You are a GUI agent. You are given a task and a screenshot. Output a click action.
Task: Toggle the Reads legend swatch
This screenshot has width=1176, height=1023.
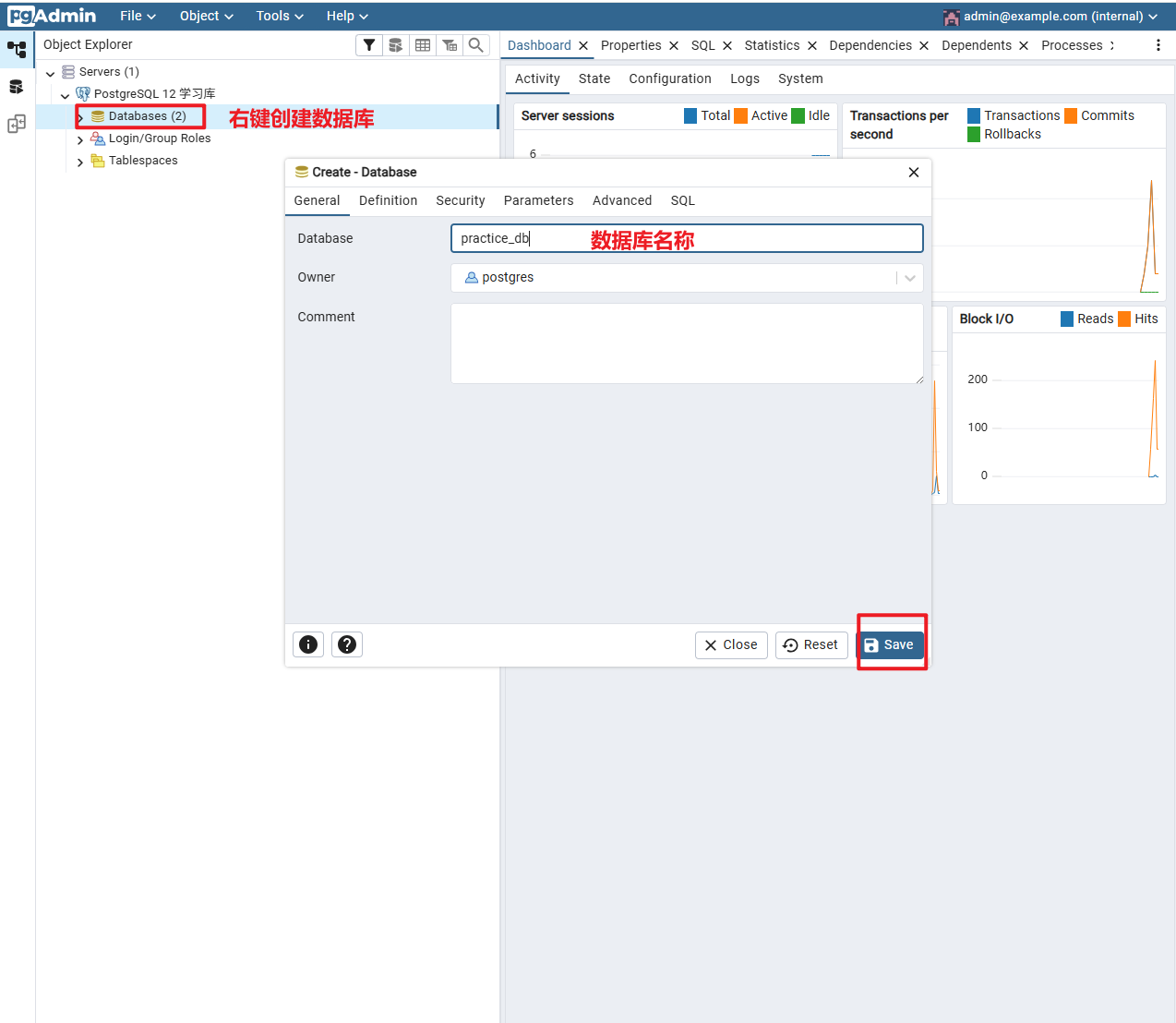pyautogui.click(x=1067, y=319)
